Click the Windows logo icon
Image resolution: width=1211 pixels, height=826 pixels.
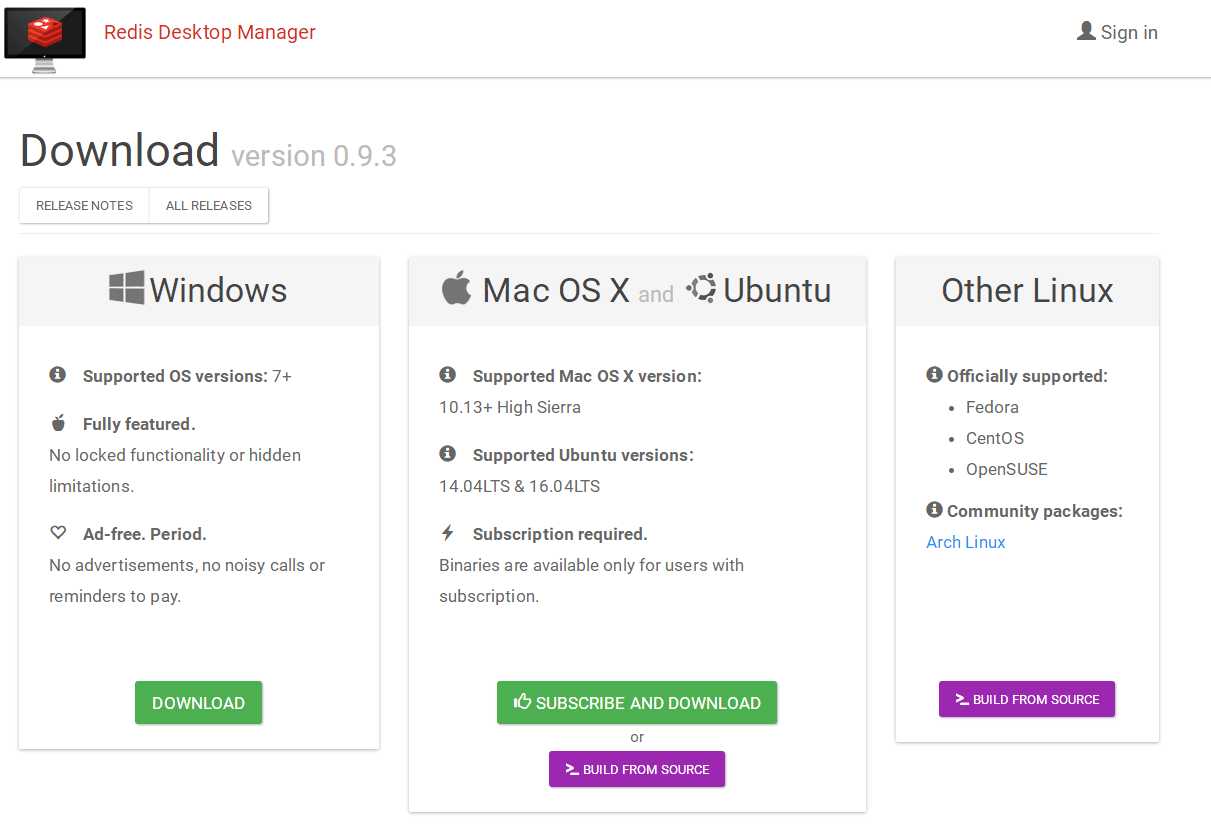tap(127, 288)
